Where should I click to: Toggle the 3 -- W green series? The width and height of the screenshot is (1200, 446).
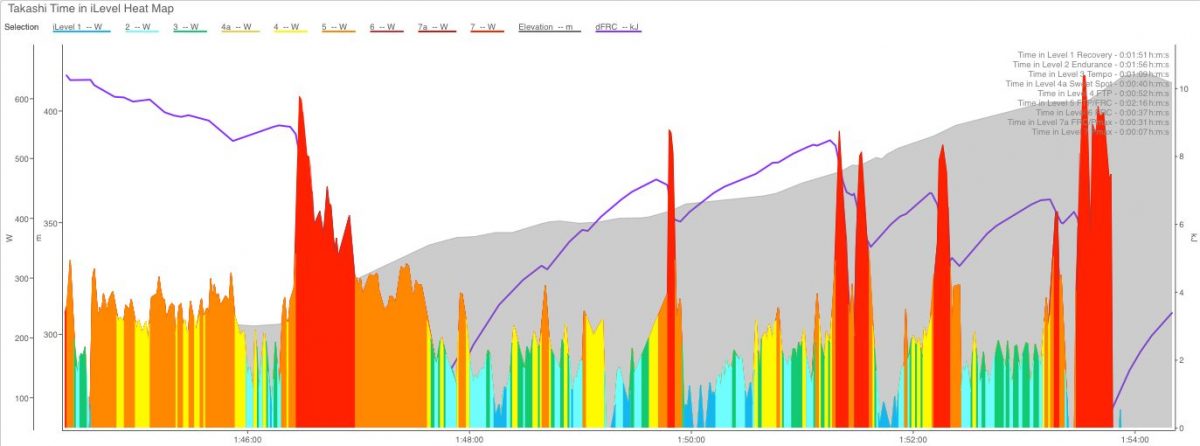(x=188, y=27)
